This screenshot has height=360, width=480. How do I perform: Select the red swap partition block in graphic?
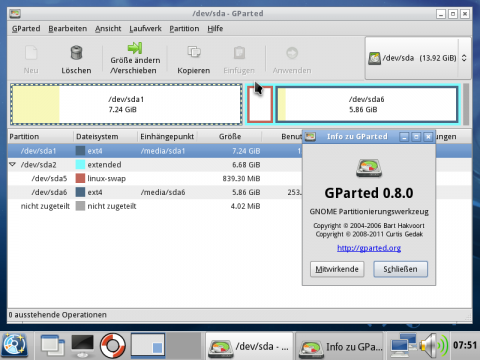[x=260, y=104]
